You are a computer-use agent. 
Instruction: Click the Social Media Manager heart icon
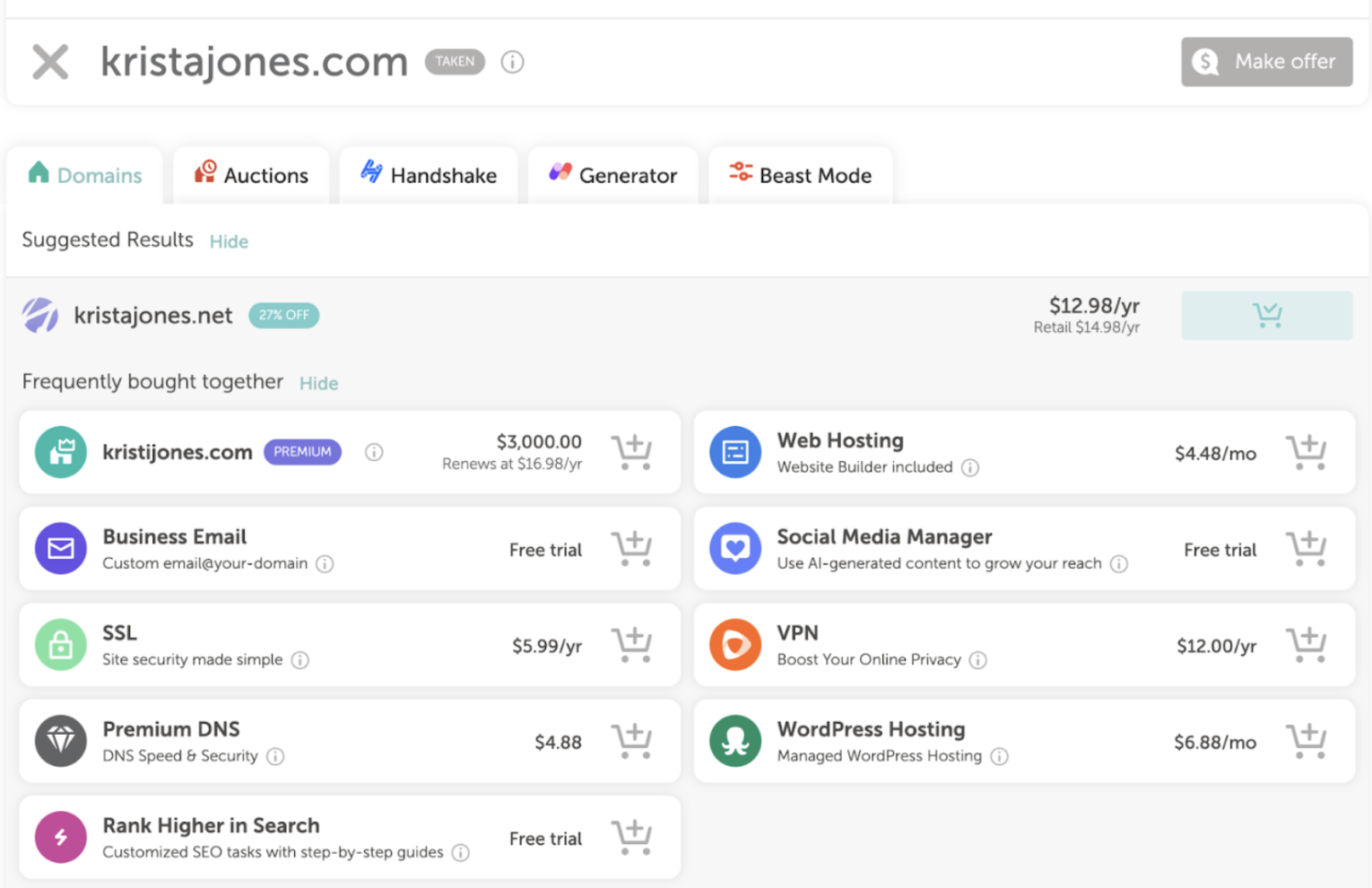coord(735,548)
